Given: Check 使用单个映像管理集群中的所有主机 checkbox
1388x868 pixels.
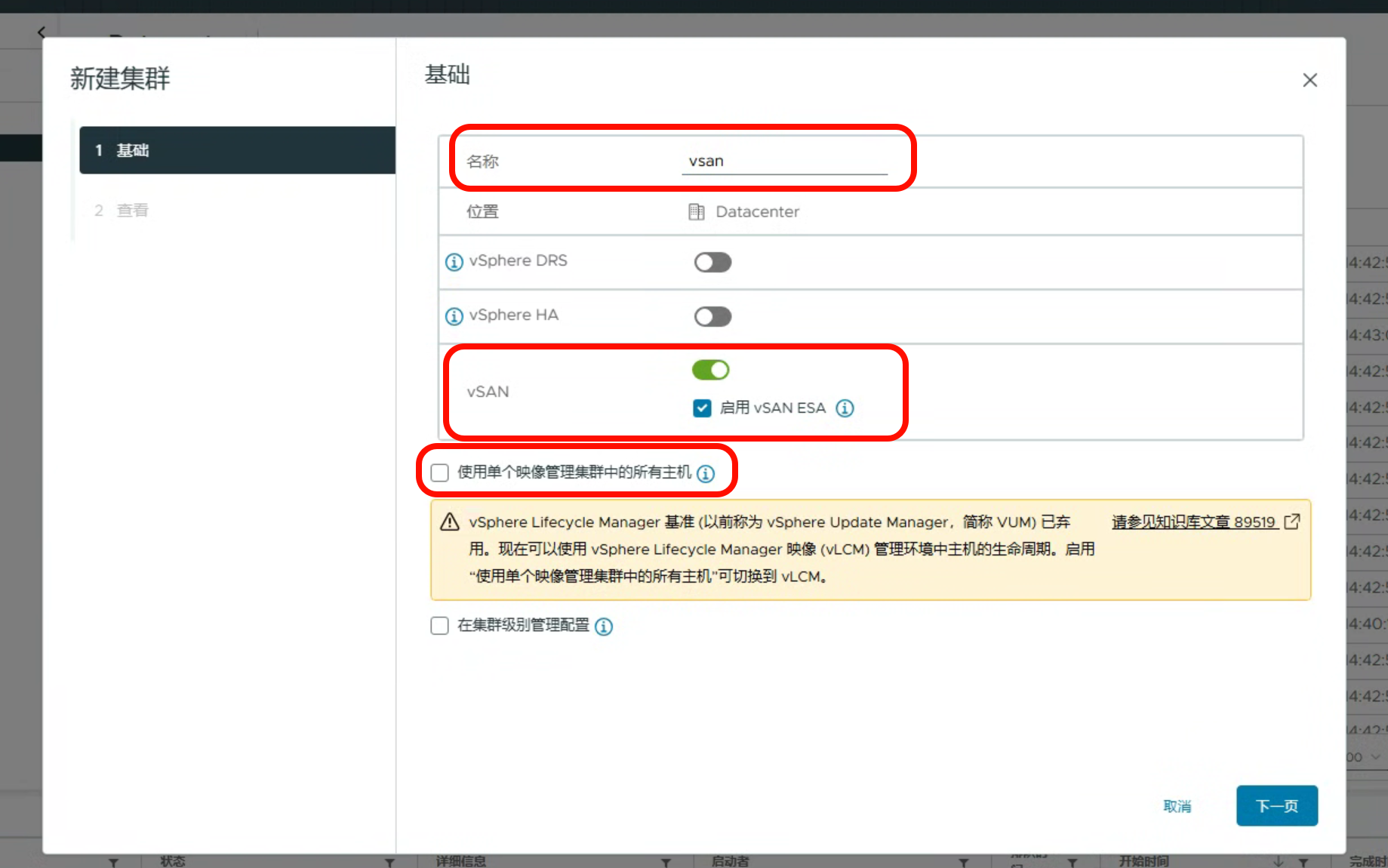Looking at the screenshot, I should click(x=439, y=472).
